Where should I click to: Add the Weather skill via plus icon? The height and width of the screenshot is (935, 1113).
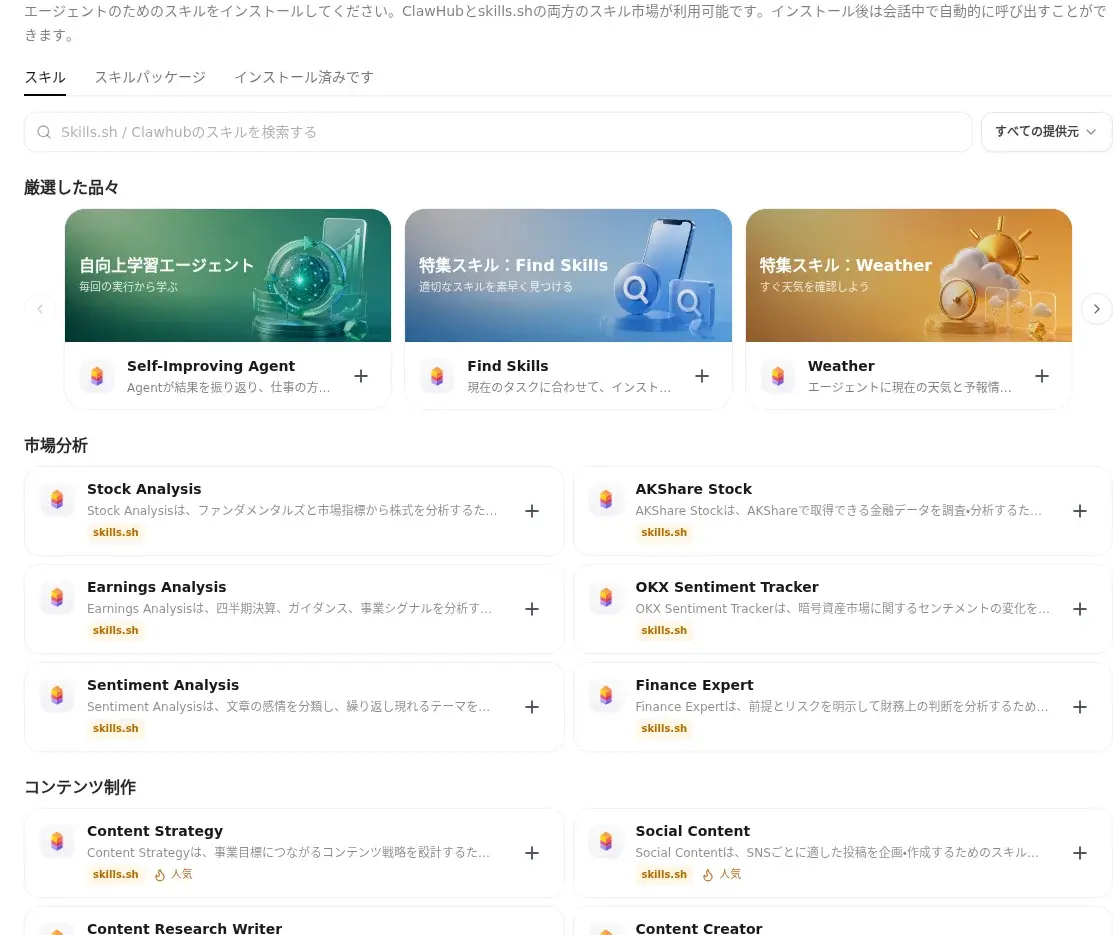(x=1041, y=376)
